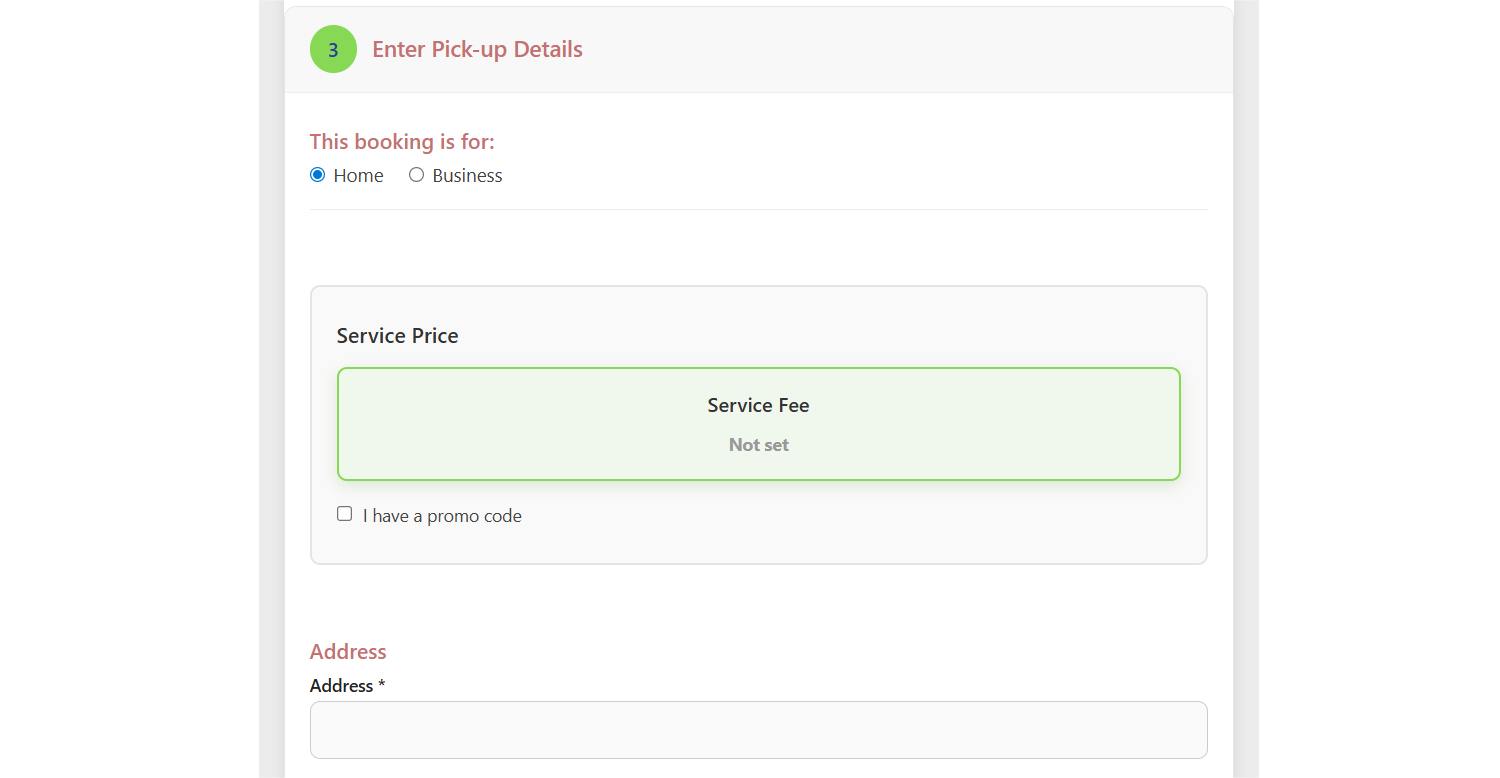Screen dimensions: 1500x778
Task: Click the green step 3 circle badge
Action: coord(333,49)
